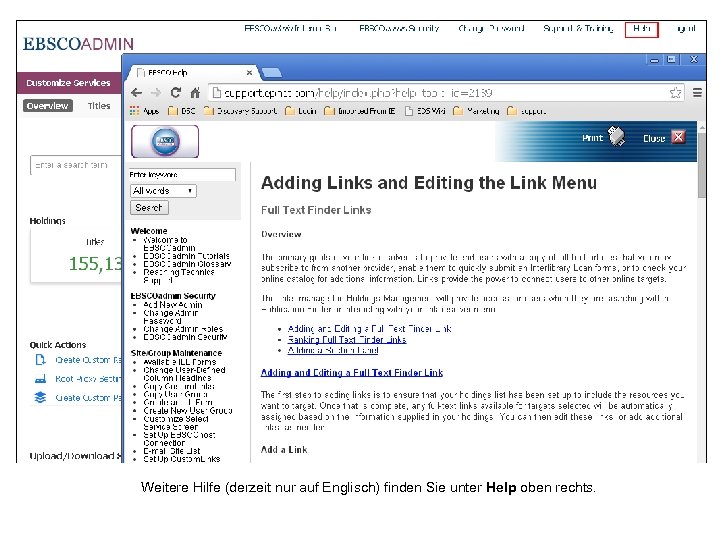Open the Apps bookmarks shortcut
This screenshot has width=720, height=540.
(144, 111)
